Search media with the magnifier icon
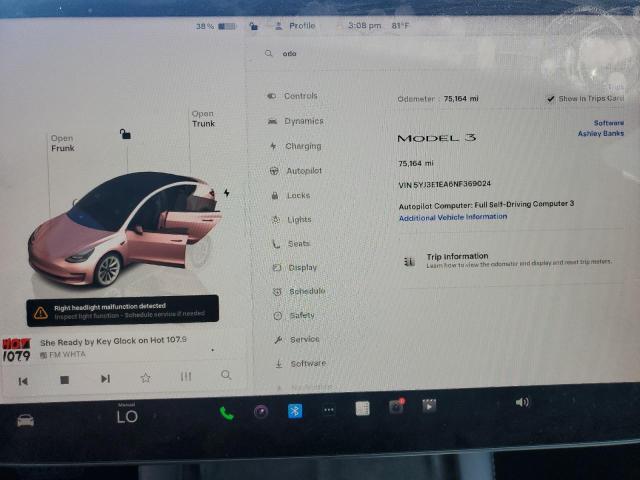Viewport: 640px width, 480px height. tap(226, 376)
